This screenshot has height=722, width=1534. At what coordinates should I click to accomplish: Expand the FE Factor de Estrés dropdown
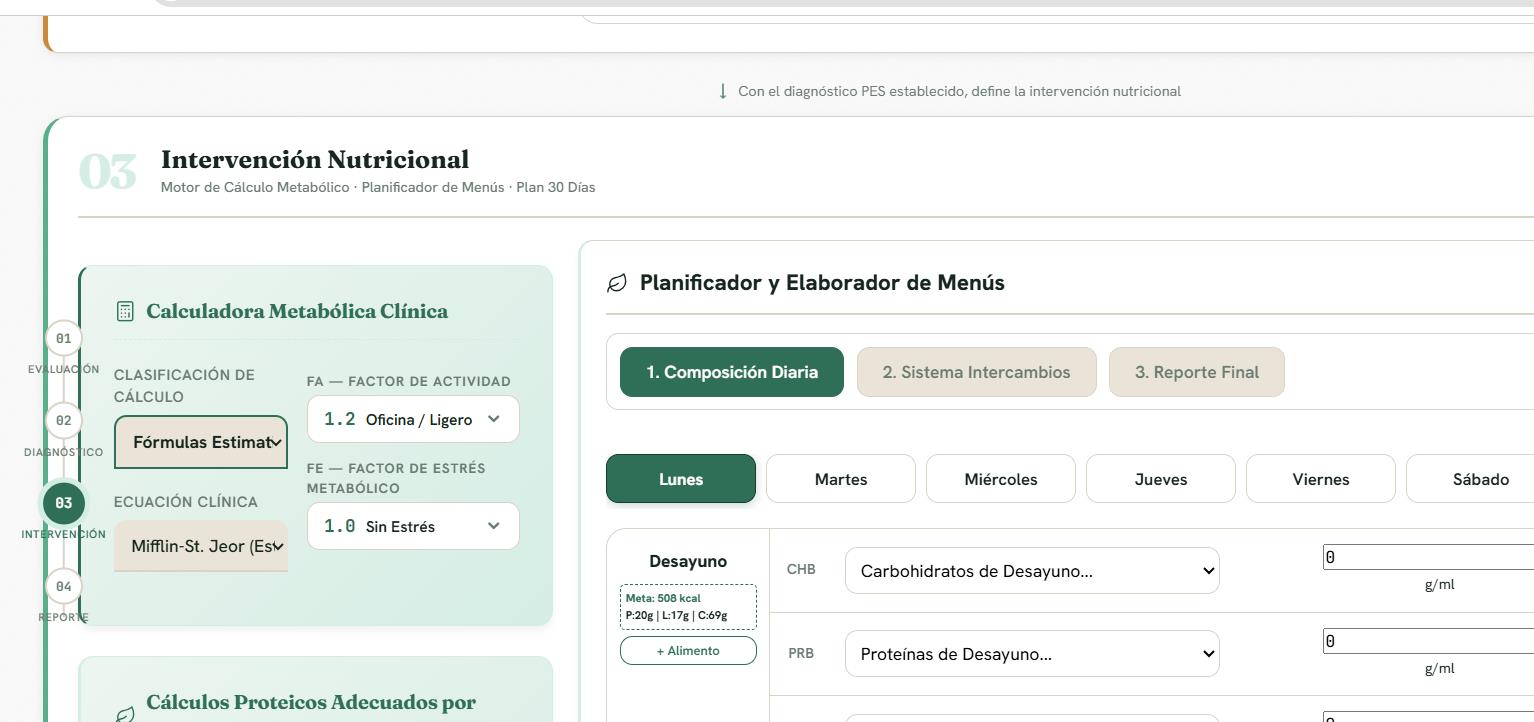tap(413, 526)
